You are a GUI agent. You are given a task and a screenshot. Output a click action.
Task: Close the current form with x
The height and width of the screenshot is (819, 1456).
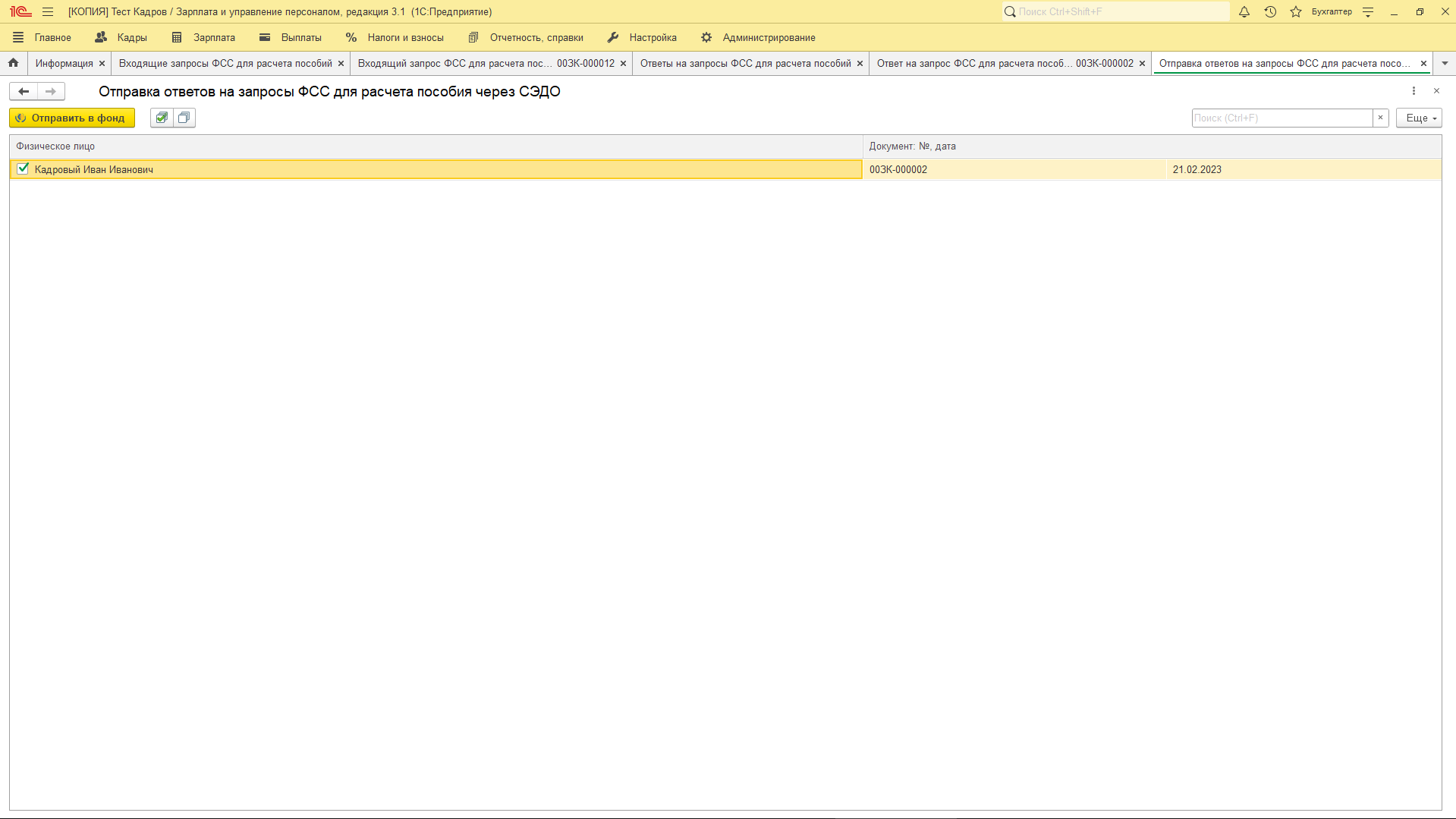click(1436, 91)
